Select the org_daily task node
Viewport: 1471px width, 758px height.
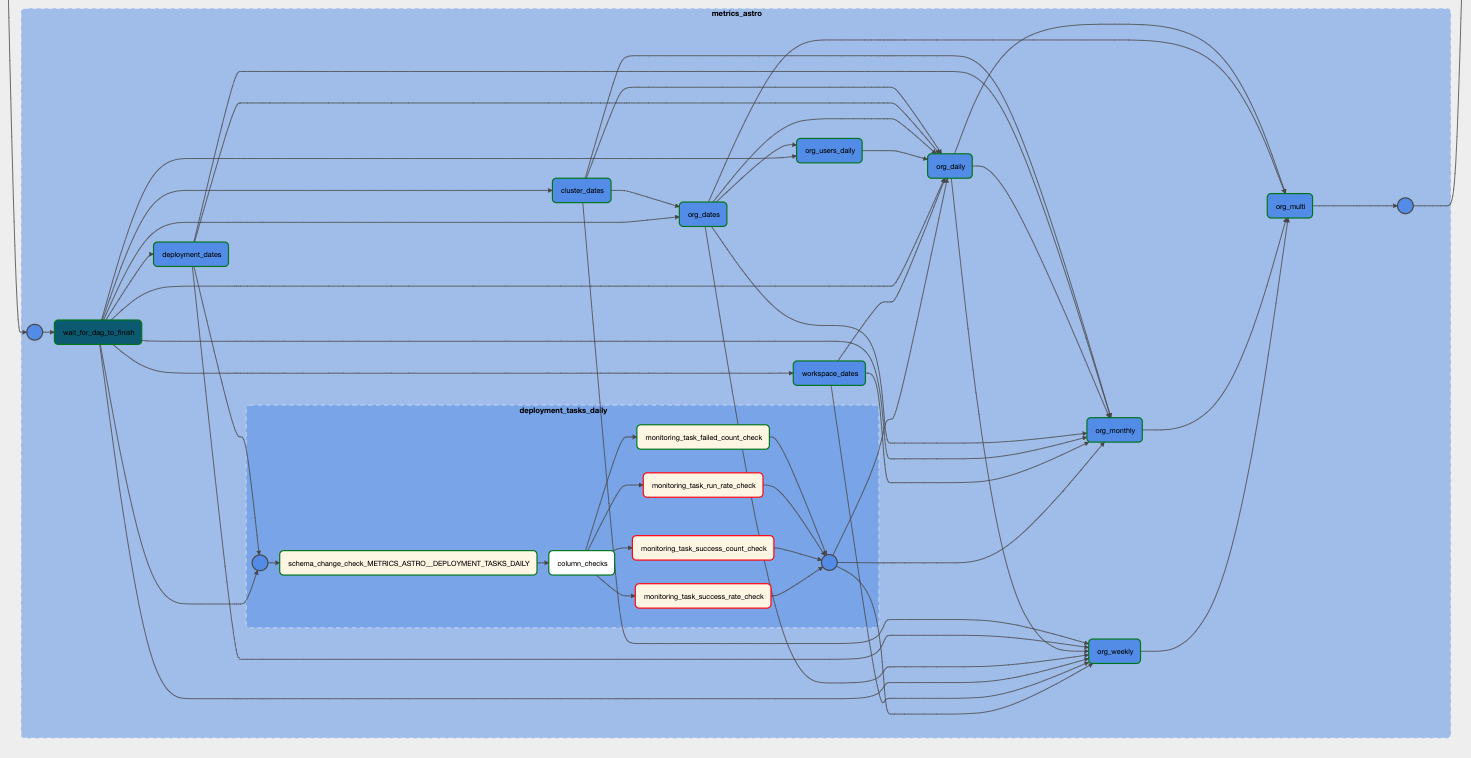[949, 166]
